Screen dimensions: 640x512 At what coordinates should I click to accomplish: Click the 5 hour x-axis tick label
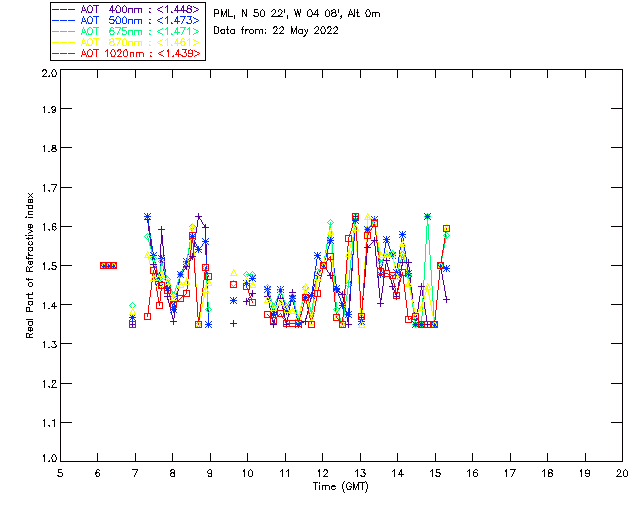(x=60, y=473)
